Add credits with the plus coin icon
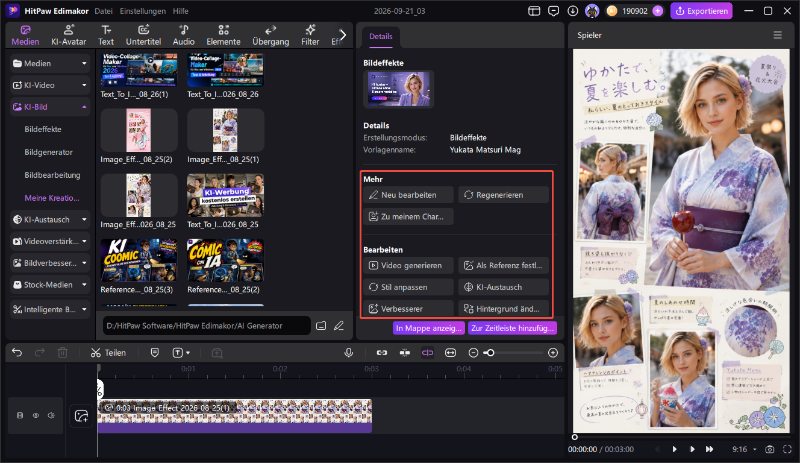The height and width of the screenshot is (463, 800). click(x=658, y=11)
